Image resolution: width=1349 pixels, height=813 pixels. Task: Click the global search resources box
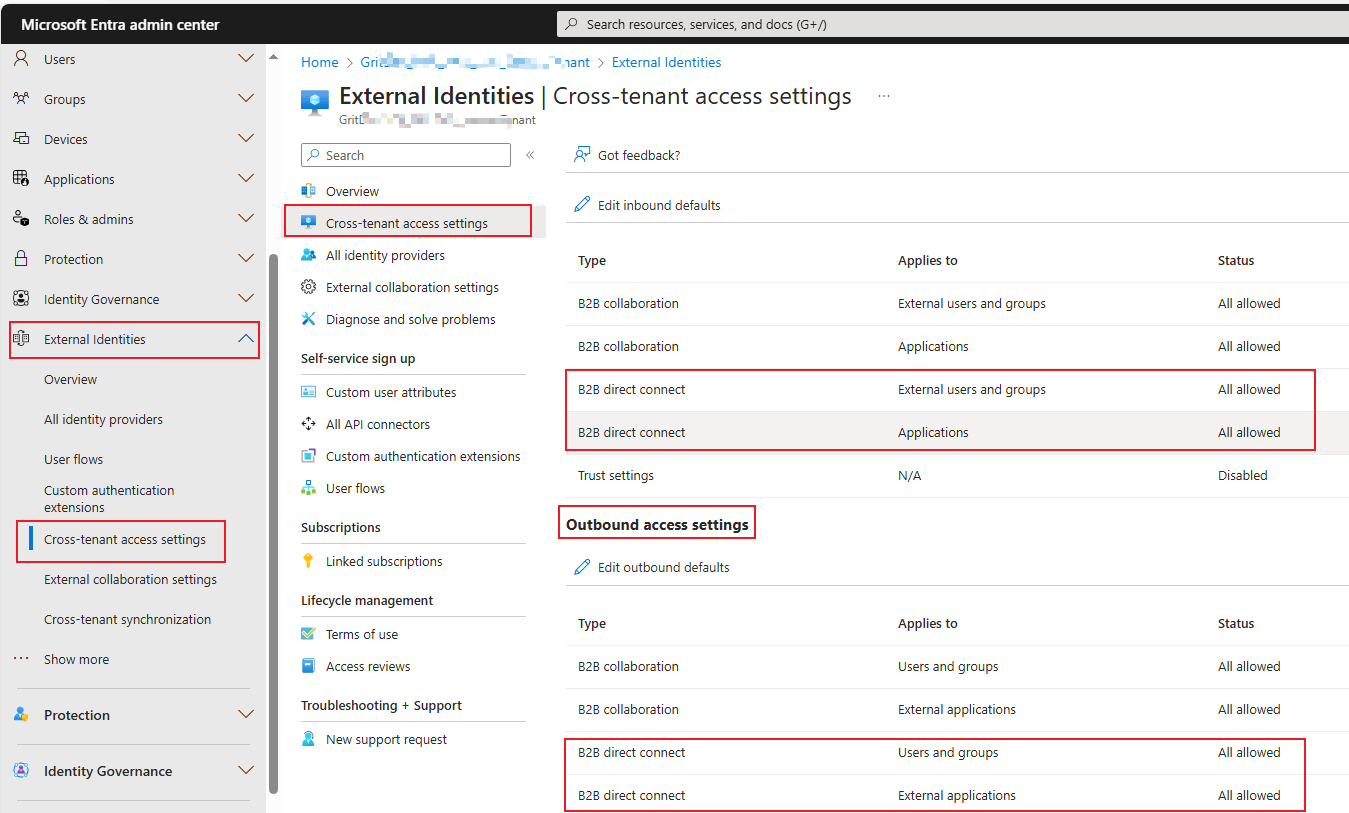click(952, 24)
